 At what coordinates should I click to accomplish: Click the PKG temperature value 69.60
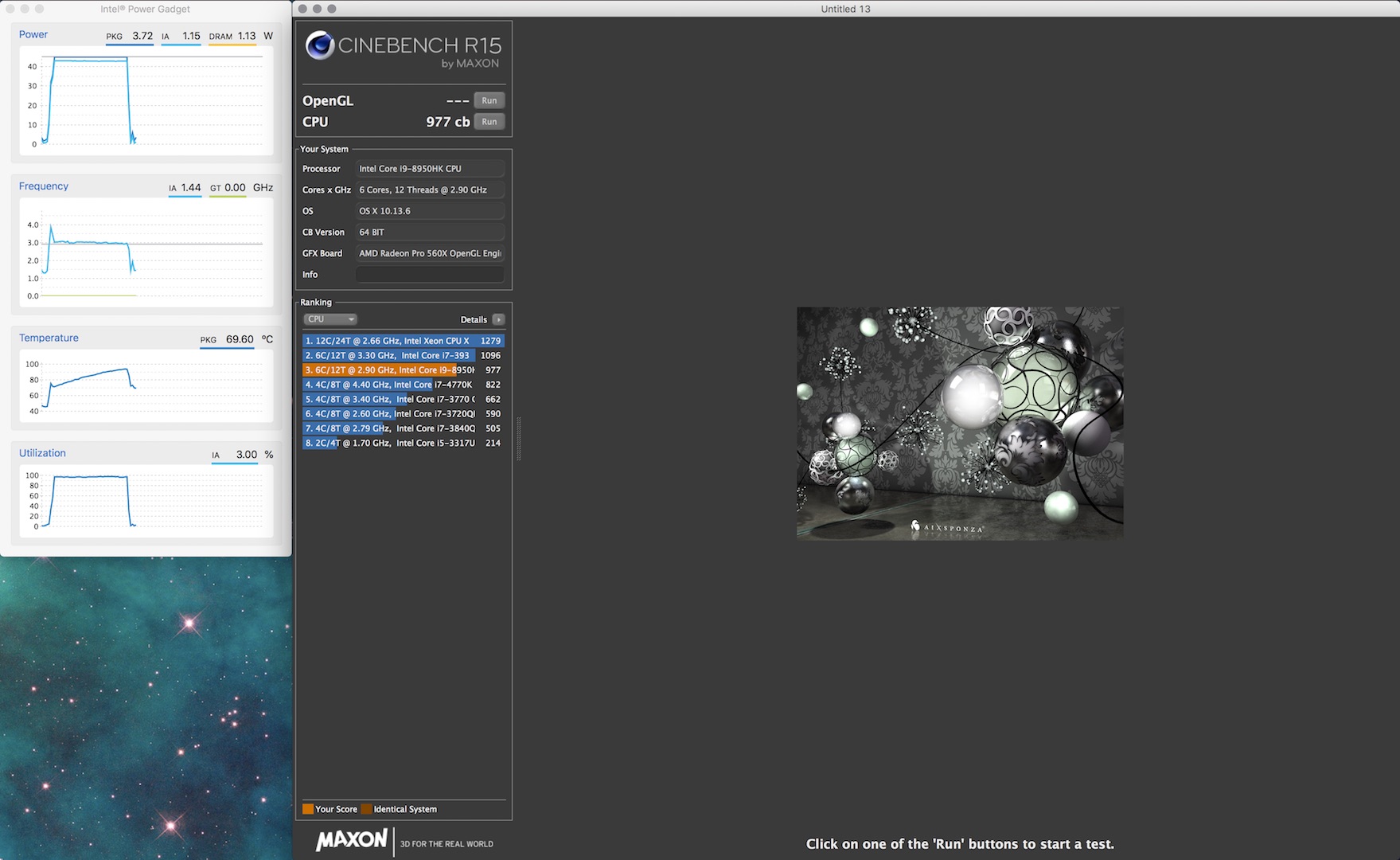240,339
